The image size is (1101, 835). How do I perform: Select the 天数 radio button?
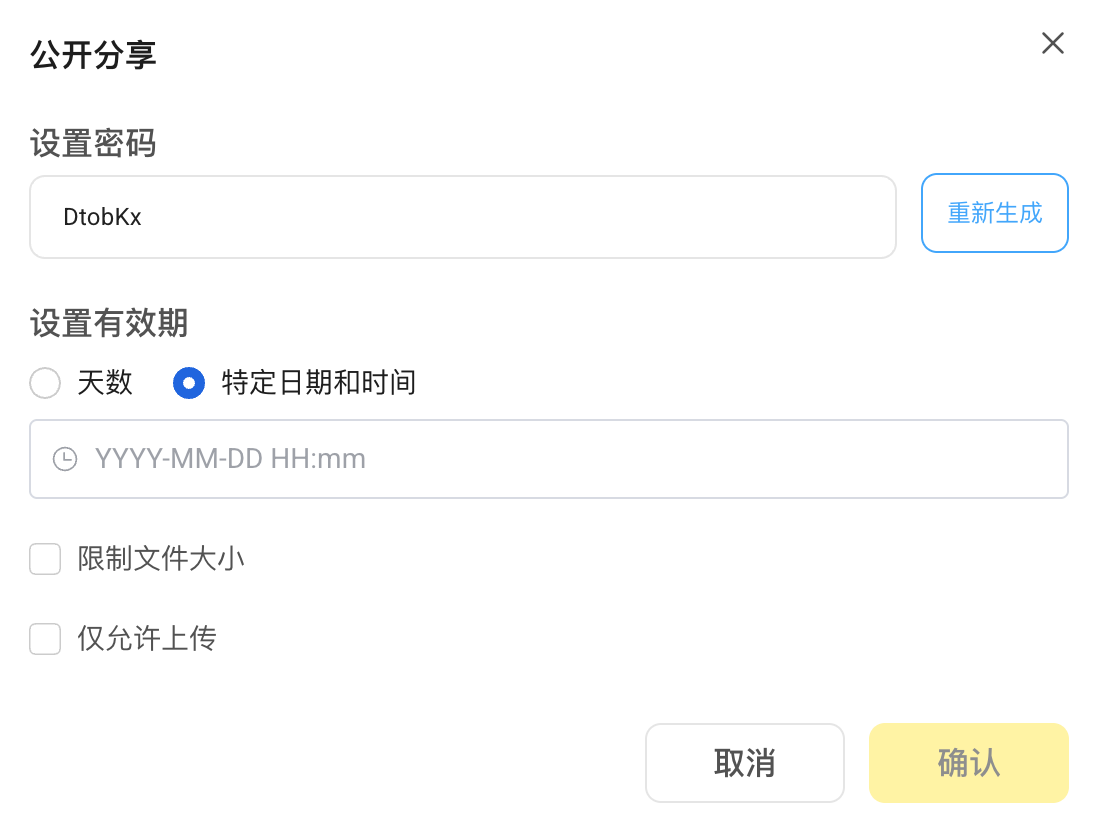[x=45, y=383]
